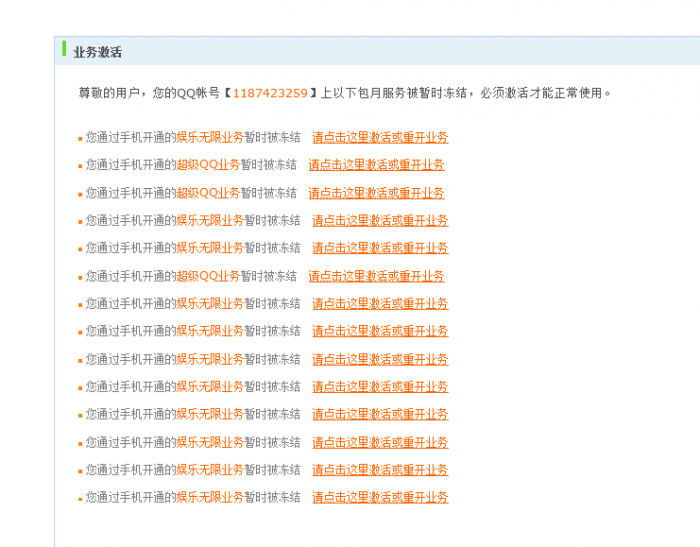Click activation link in seventh list row
Image resolution: width=700 pixels, height=547 pixels.
[x=380, y=304]
